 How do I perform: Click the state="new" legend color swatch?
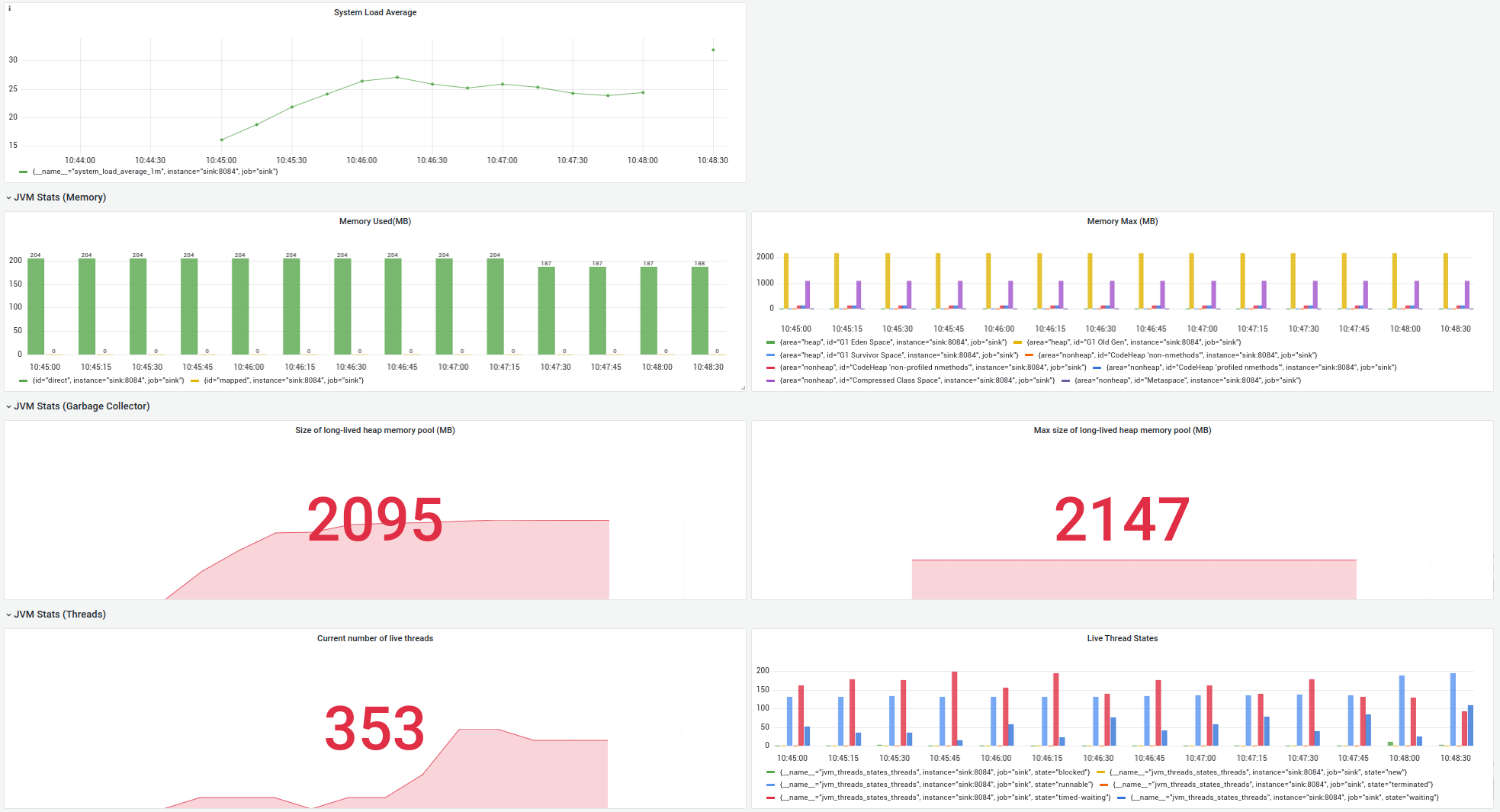(1101, 772)
